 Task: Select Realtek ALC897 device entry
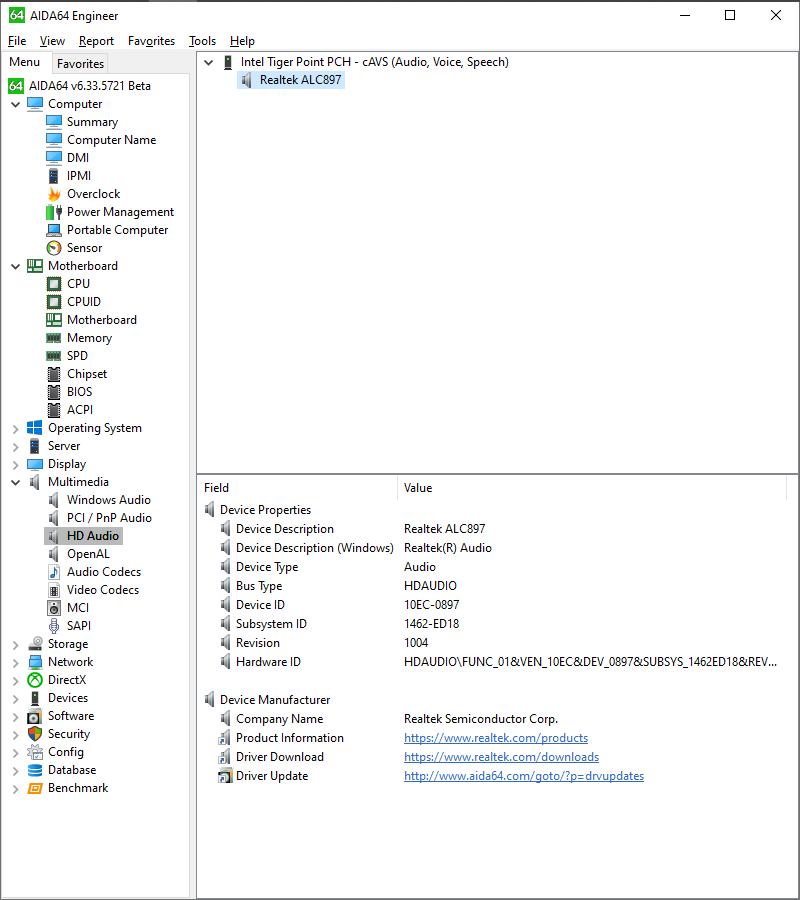(291, 80)
